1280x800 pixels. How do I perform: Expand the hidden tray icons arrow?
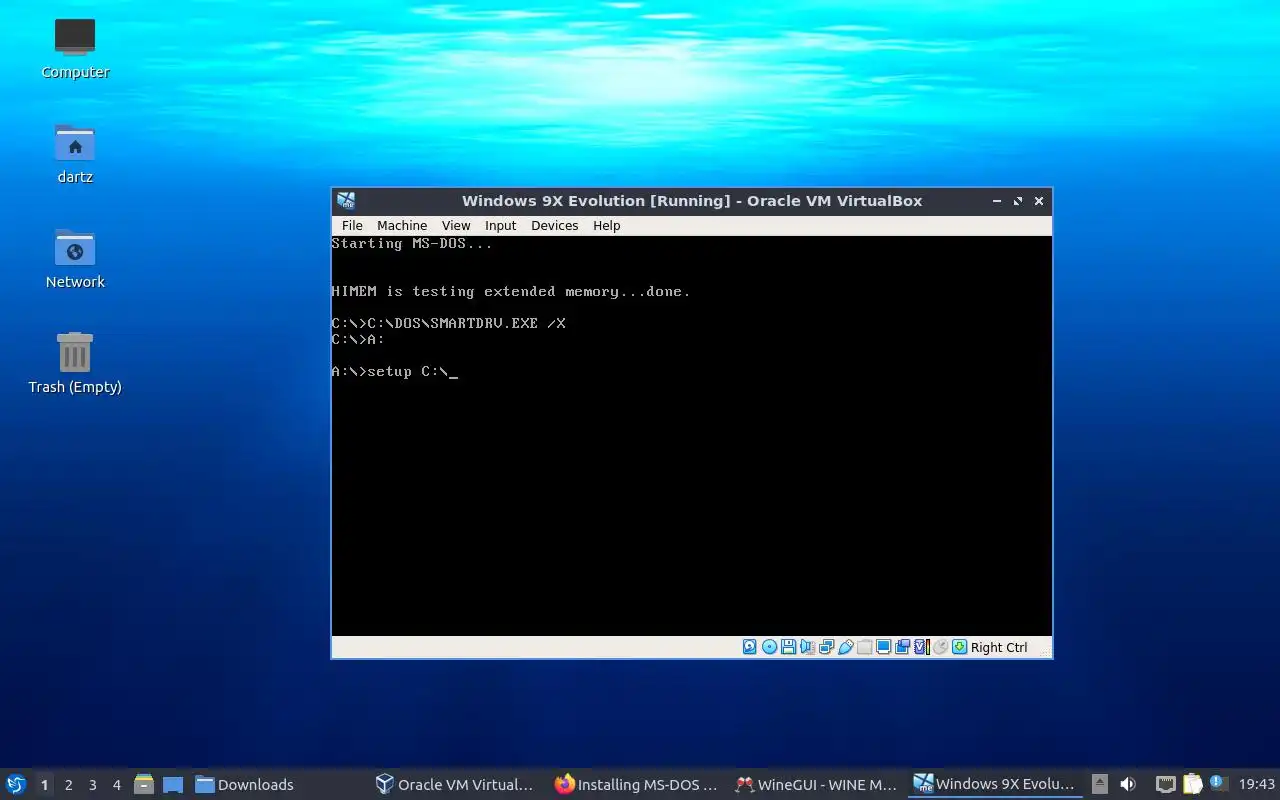(1099, 784)
